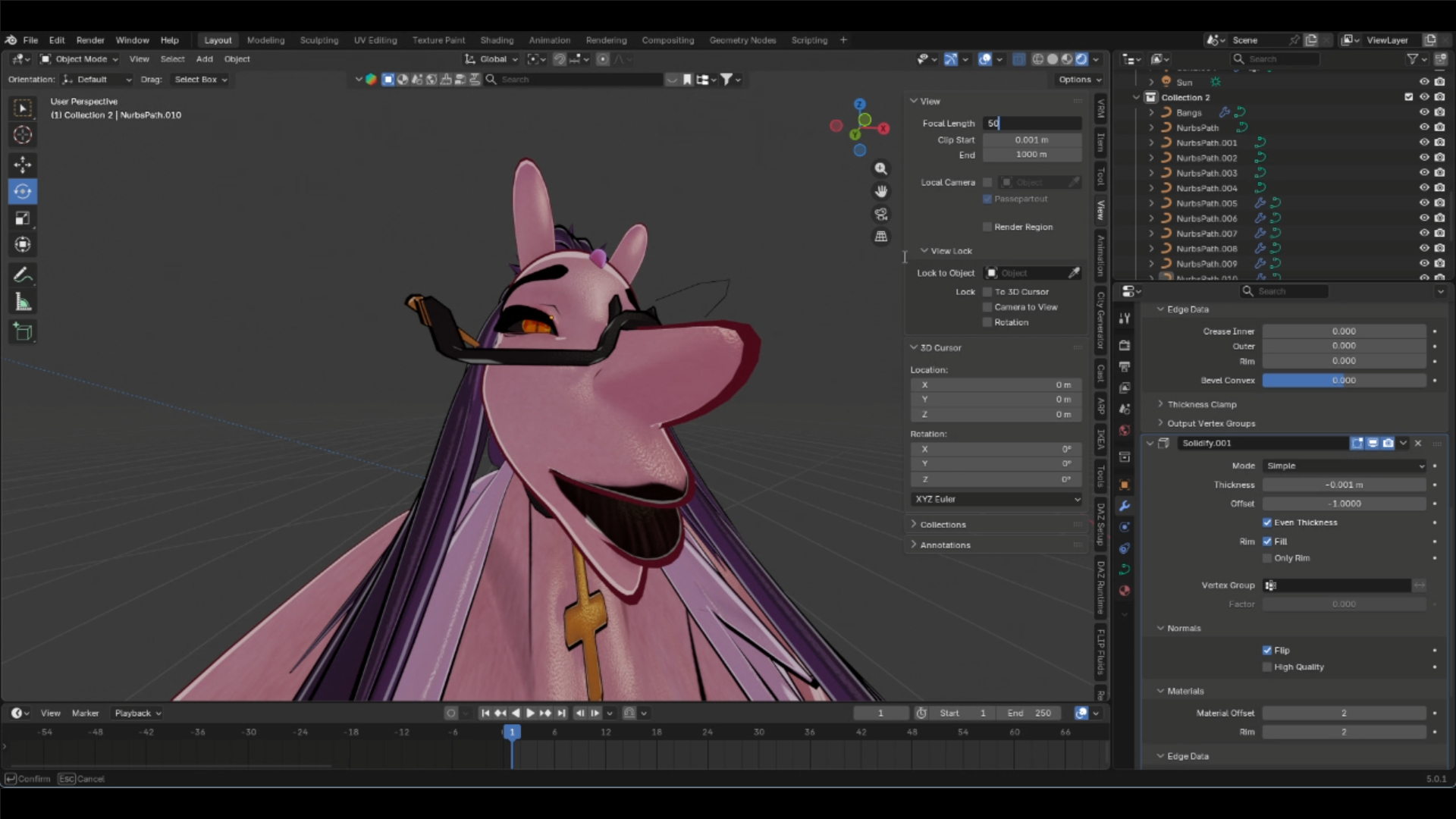Click the Bevel Convex slider
Screen dimensions: 1456x819
coord(1344,380)
